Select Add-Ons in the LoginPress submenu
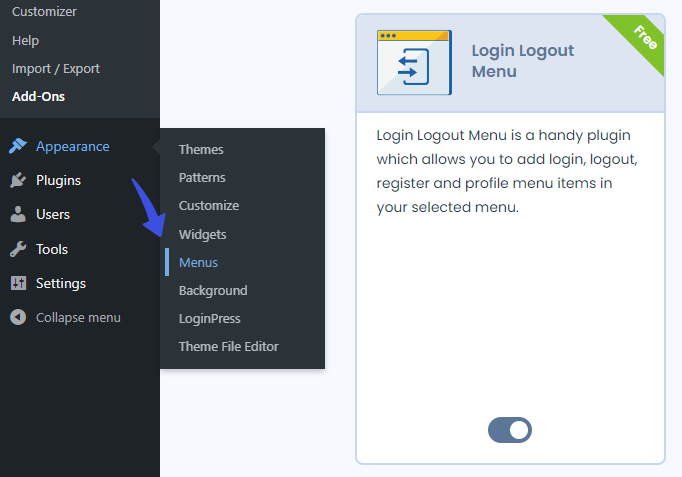 (x=38, y=97)
